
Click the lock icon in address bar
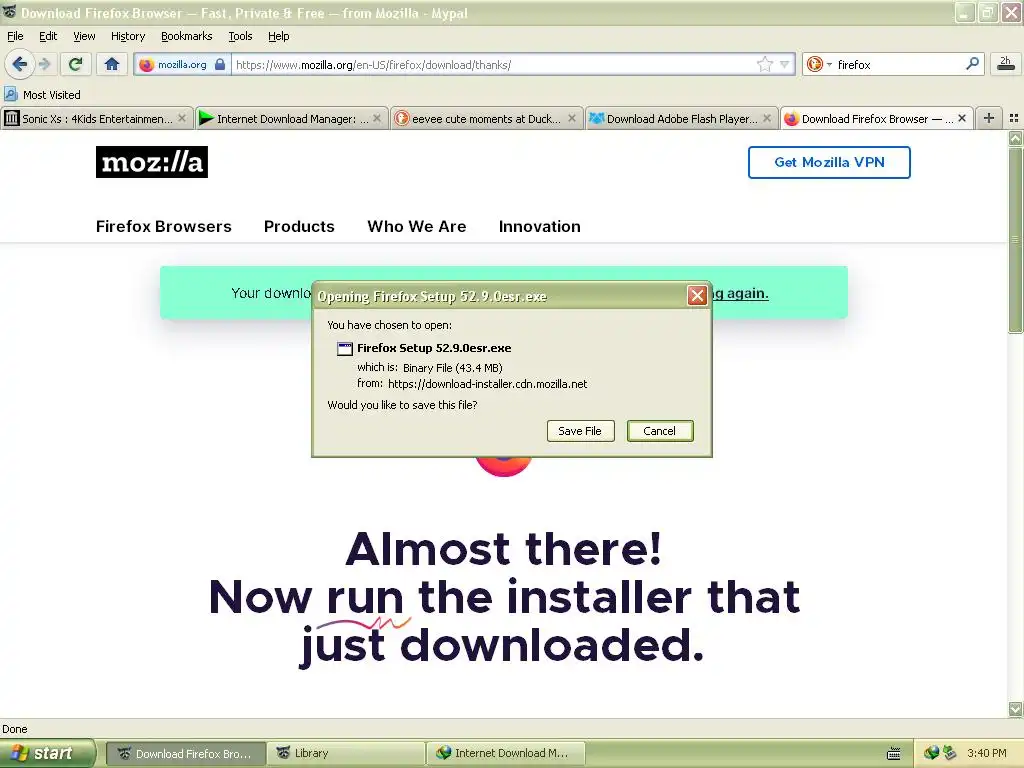pos(220,64)
